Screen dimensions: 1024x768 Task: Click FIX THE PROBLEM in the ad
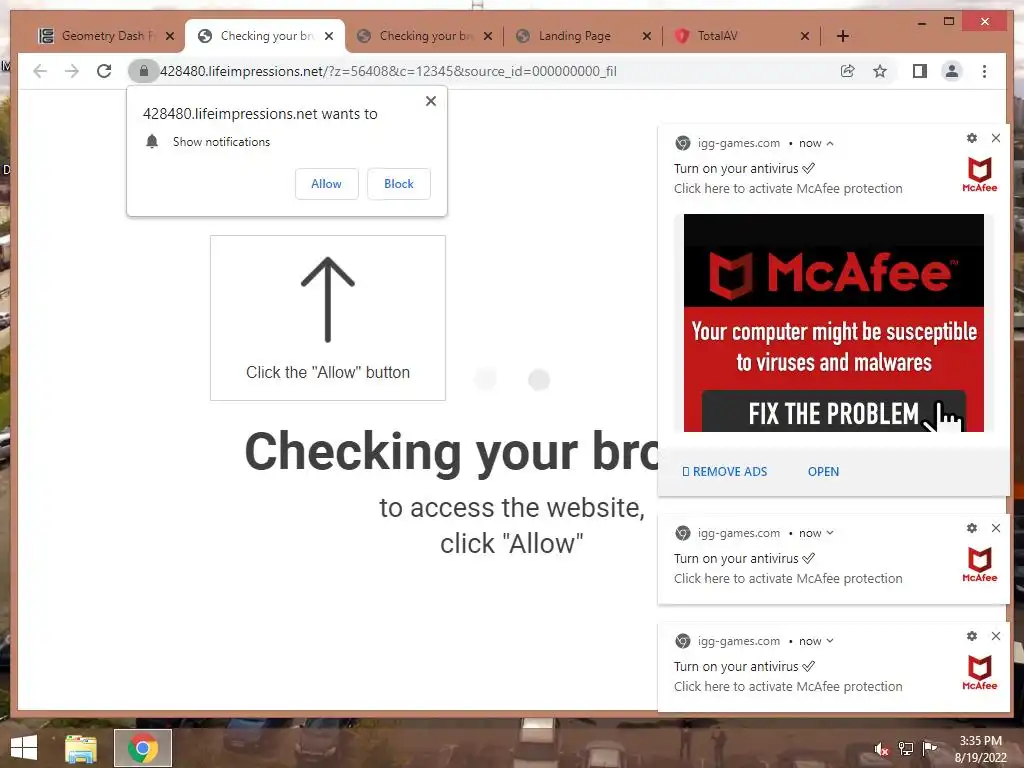tap(834, 413)
